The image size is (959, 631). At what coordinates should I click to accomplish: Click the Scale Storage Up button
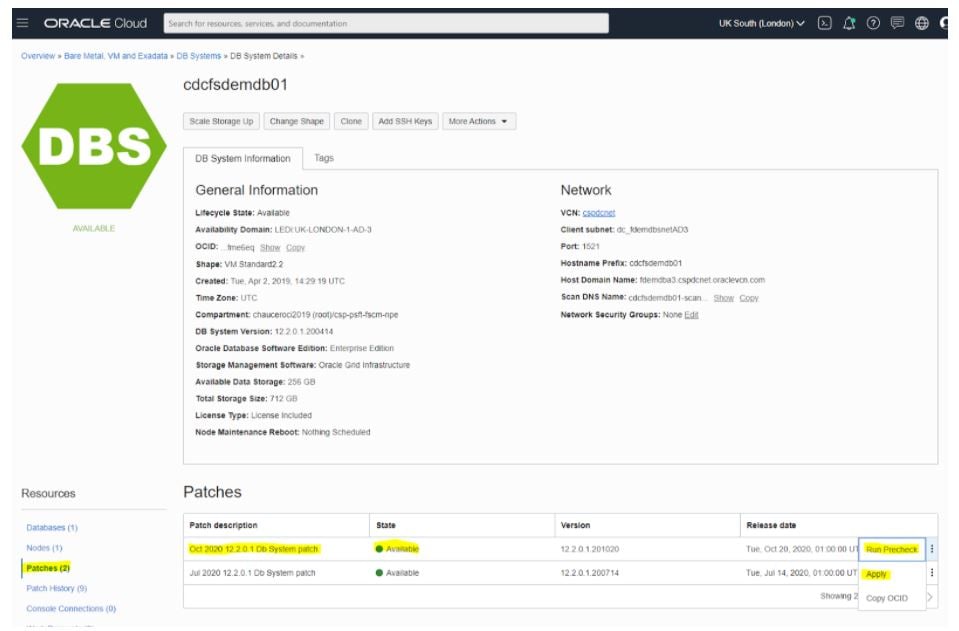pyautogui.click(x=221, y=121)
